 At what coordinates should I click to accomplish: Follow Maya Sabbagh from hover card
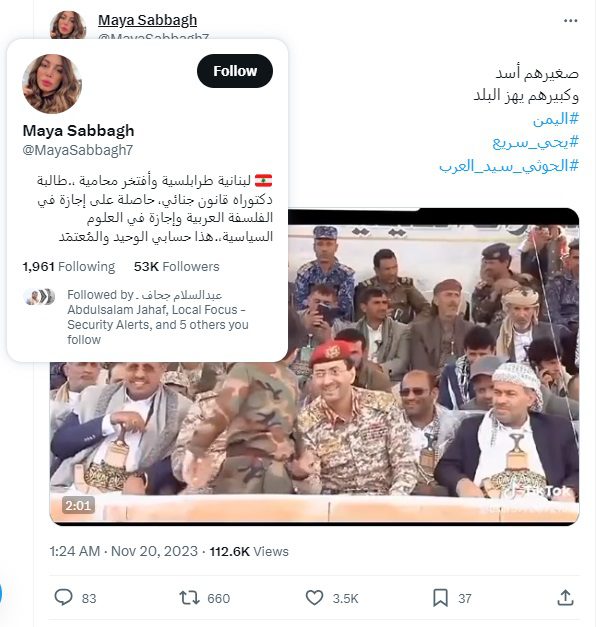(235, 71)
